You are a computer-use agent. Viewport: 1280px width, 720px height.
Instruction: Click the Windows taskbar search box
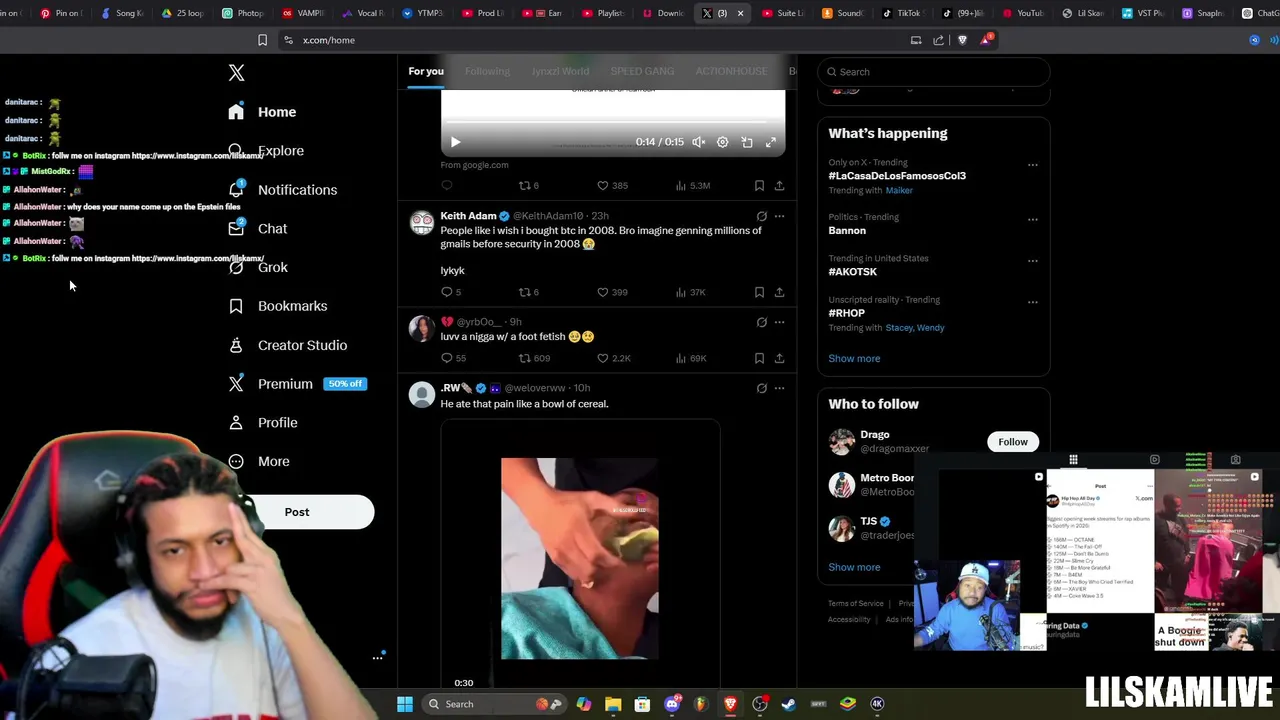472,704
